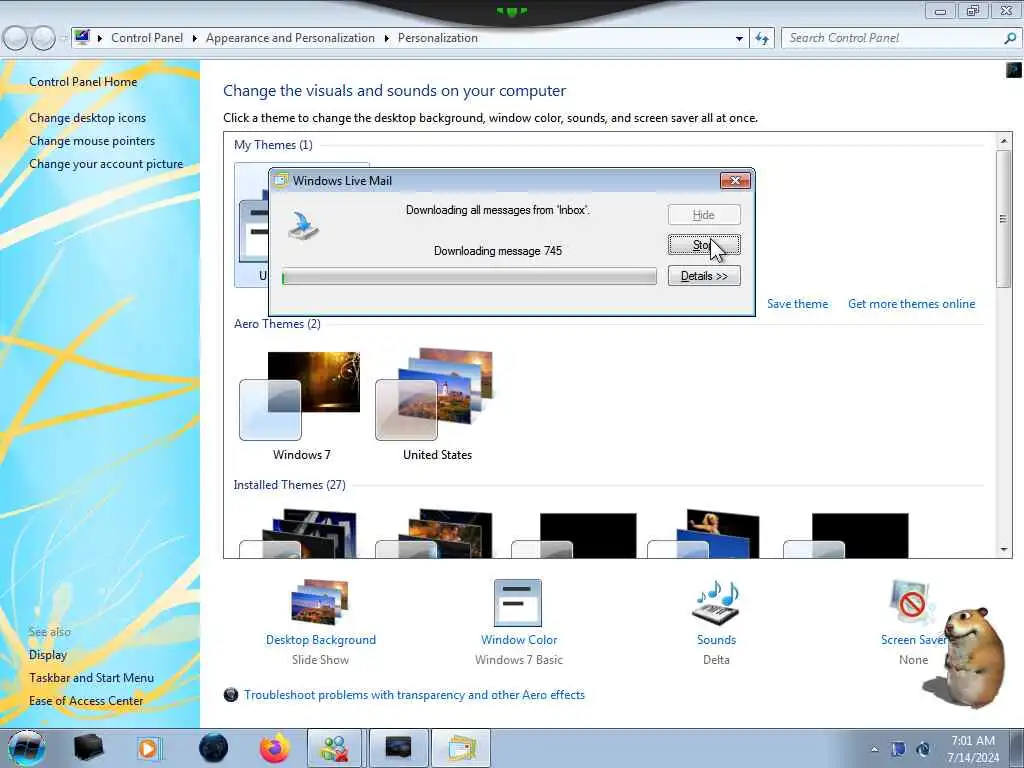The height and width of the screenshot is (768, 1024).
Task: Click the download progress bar in Windows Live Mail
Action: tap(469, 277)
